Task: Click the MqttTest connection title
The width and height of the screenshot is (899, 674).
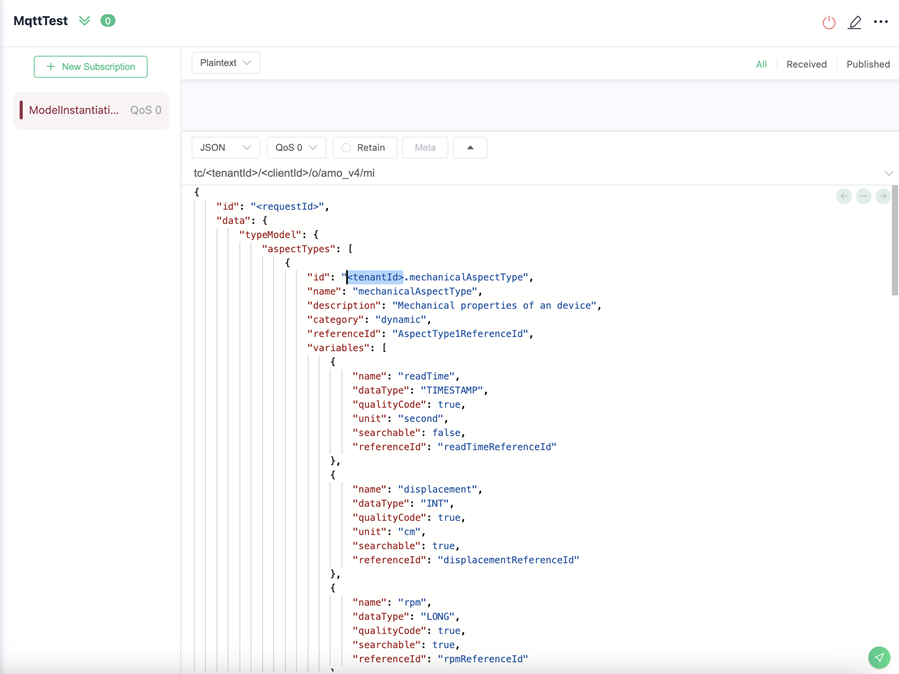Action: coord(41,21)
